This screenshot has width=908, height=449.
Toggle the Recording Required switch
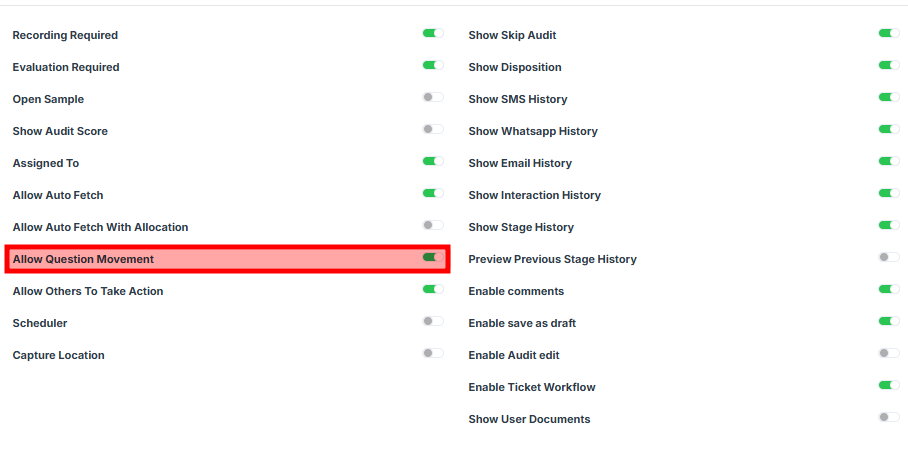tap(433, 33)
